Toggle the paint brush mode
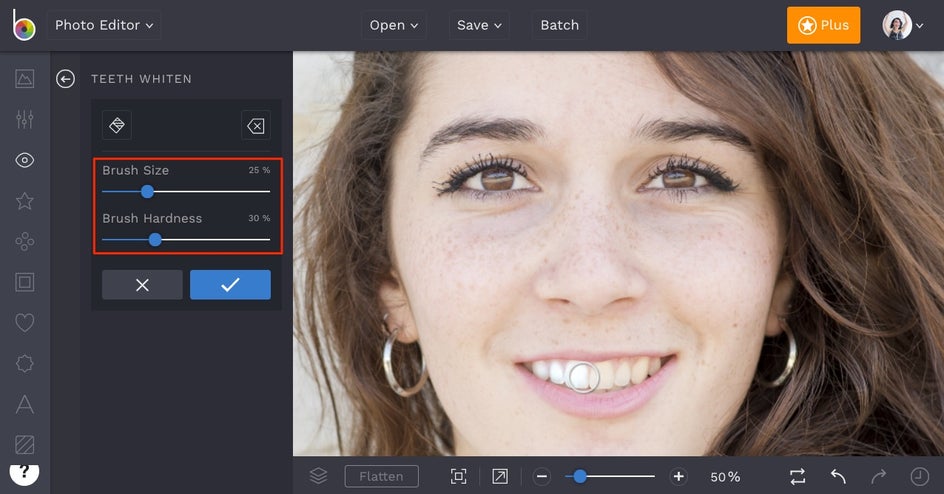Image resolution: width=944 pixels, height=494 pixels. (117, 126)
